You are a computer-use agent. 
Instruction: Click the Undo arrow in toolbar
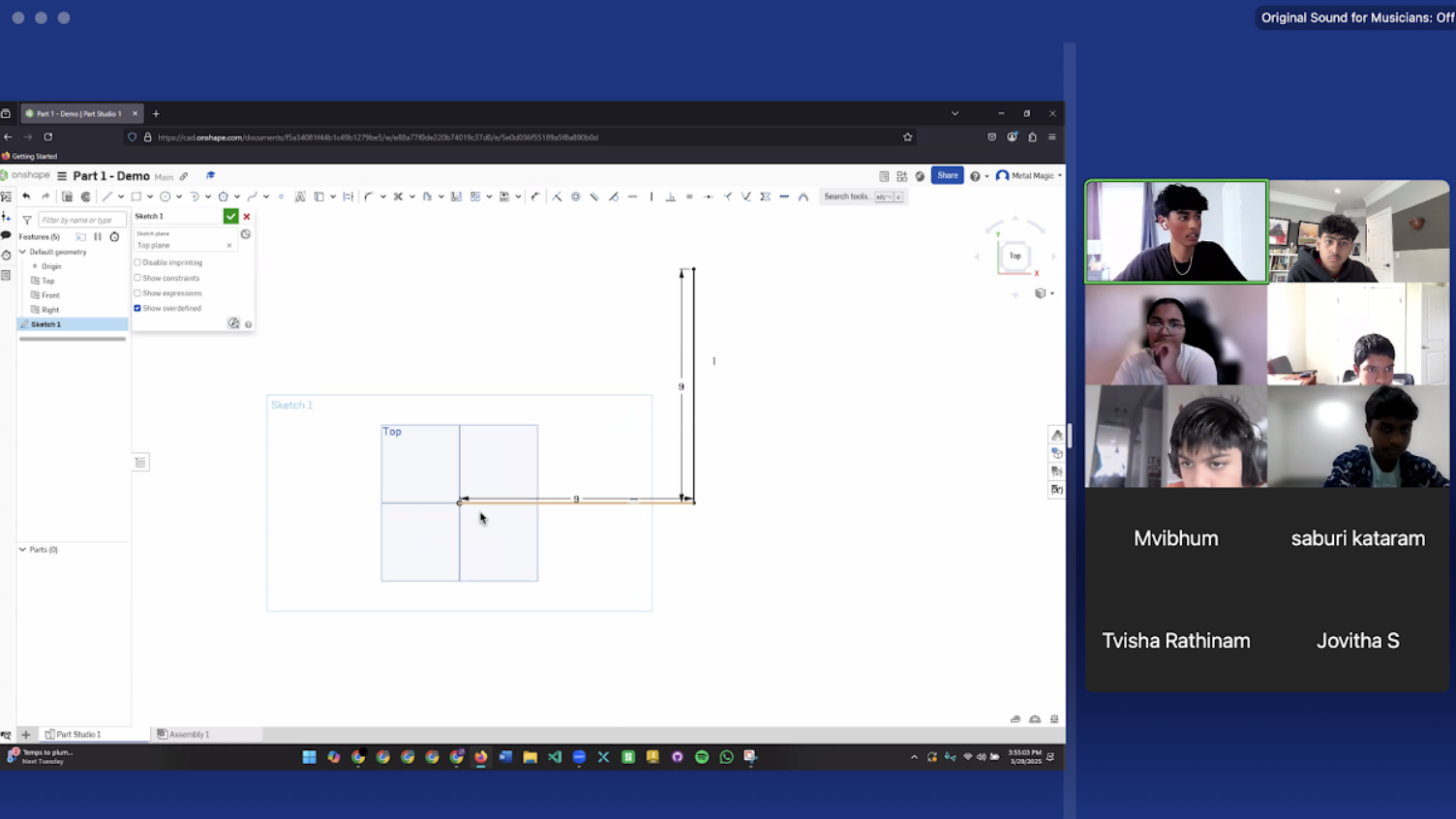click(x=26, y=197)
